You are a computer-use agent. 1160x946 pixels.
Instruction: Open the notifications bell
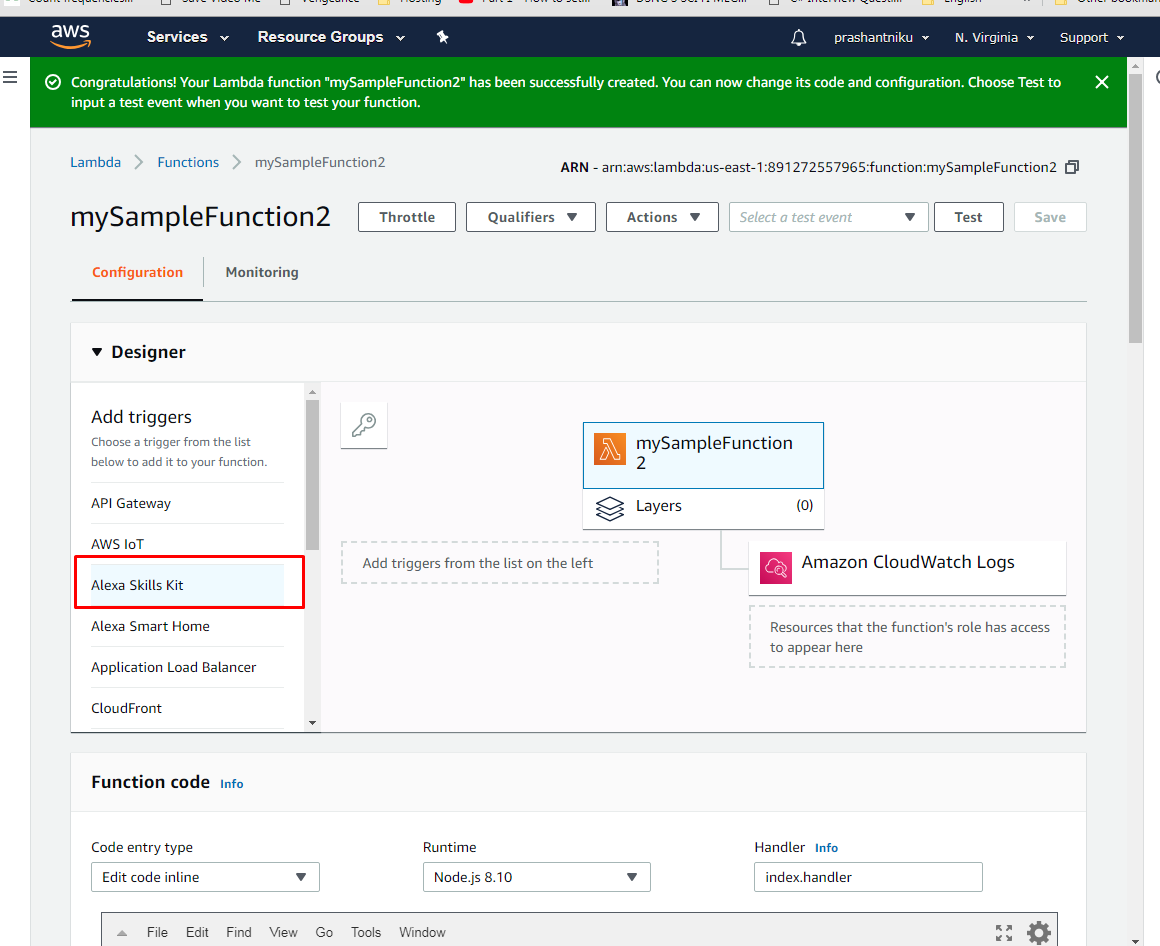pyautogui.click(x=798, y=37)
